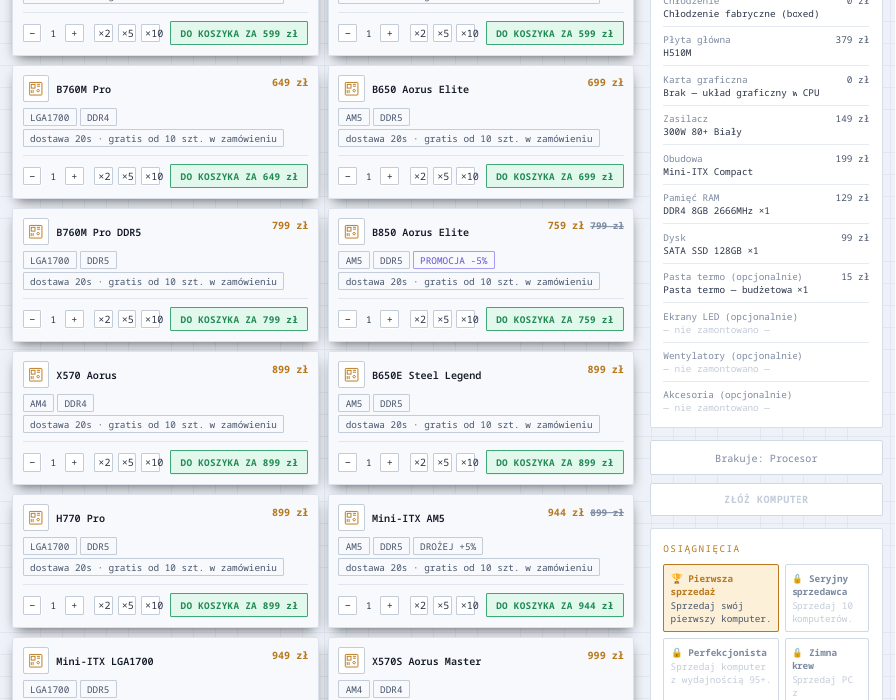Screen dimensions: 896x700
Task: Click the LGA1700 tag on B760M Pro
Action: [x=50, y=117]
